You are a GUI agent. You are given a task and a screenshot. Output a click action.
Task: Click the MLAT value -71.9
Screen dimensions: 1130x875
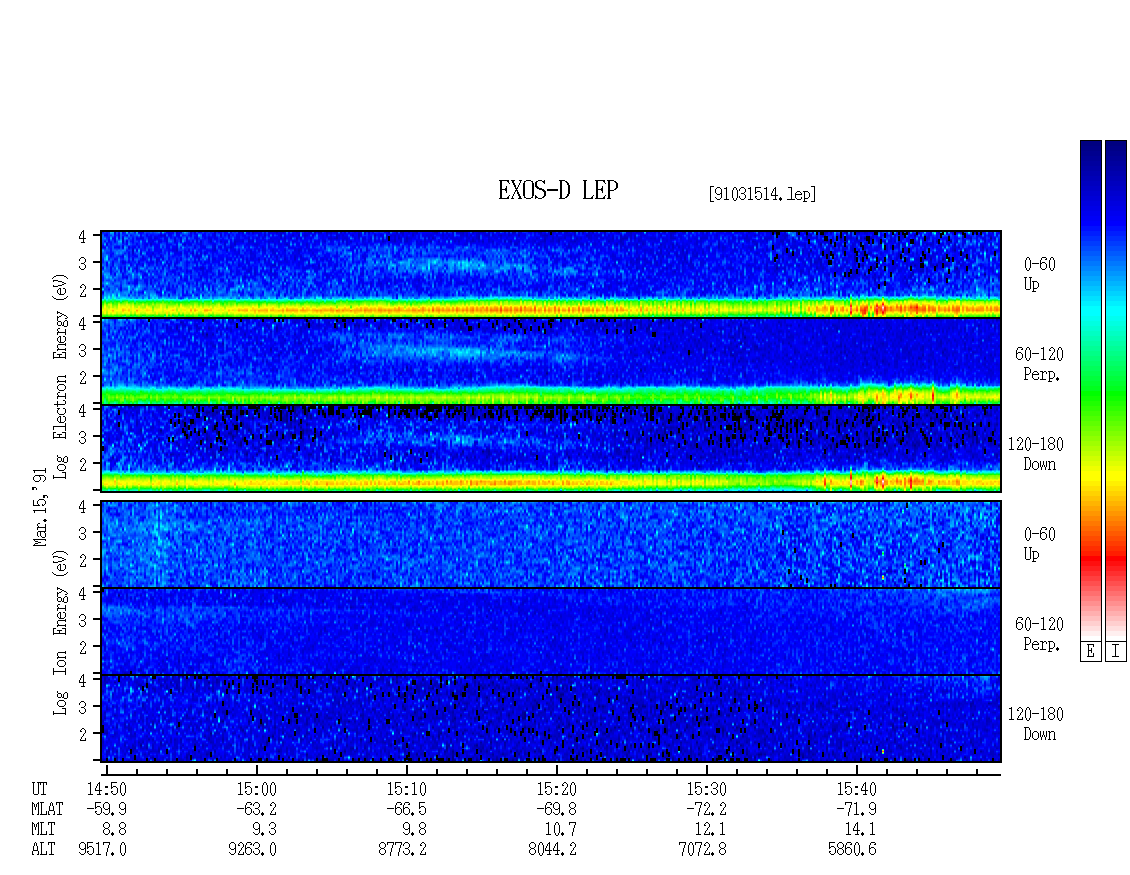pos(856,809)
